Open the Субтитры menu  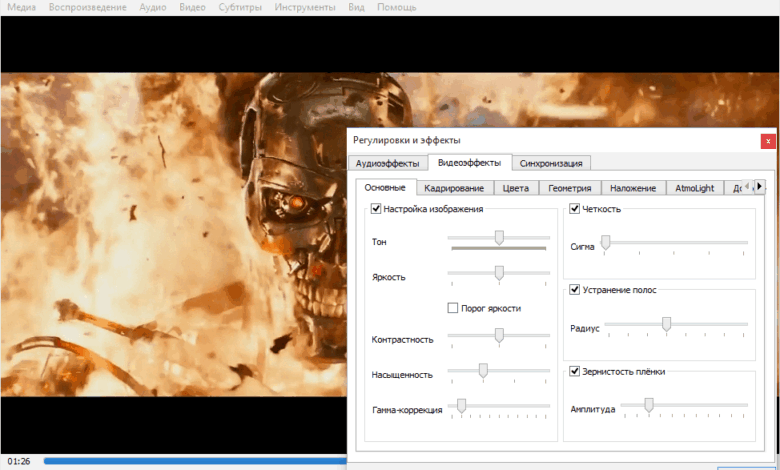(x=240, y=7)
